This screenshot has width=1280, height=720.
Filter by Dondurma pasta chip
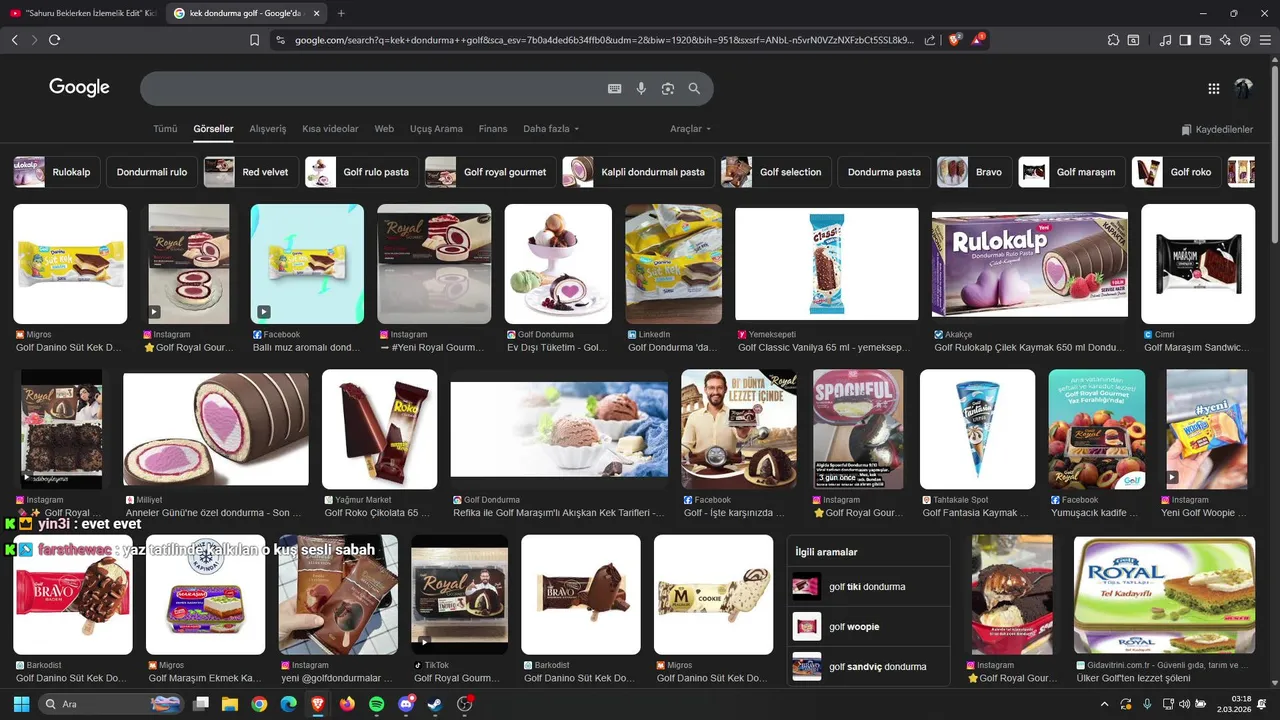(884, 172)
